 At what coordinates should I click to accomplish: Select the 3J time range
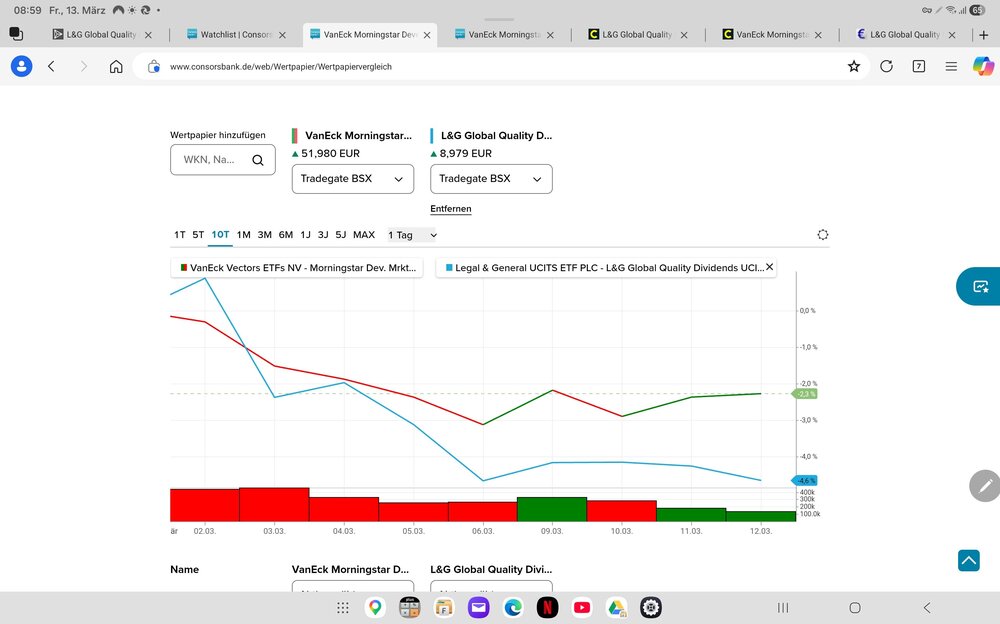coord(323,235)
